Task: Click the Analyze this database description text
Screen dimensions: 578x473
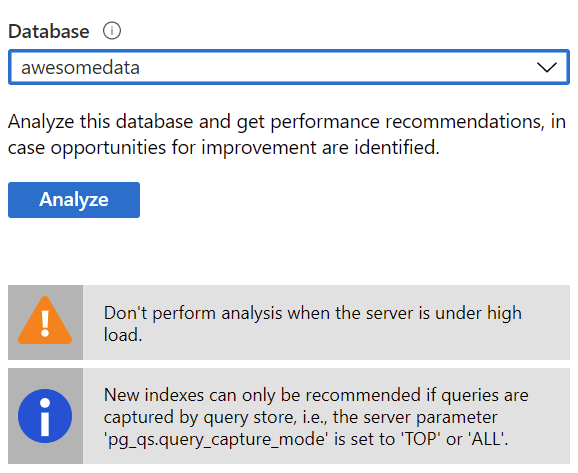Action: tap(287, 135)
